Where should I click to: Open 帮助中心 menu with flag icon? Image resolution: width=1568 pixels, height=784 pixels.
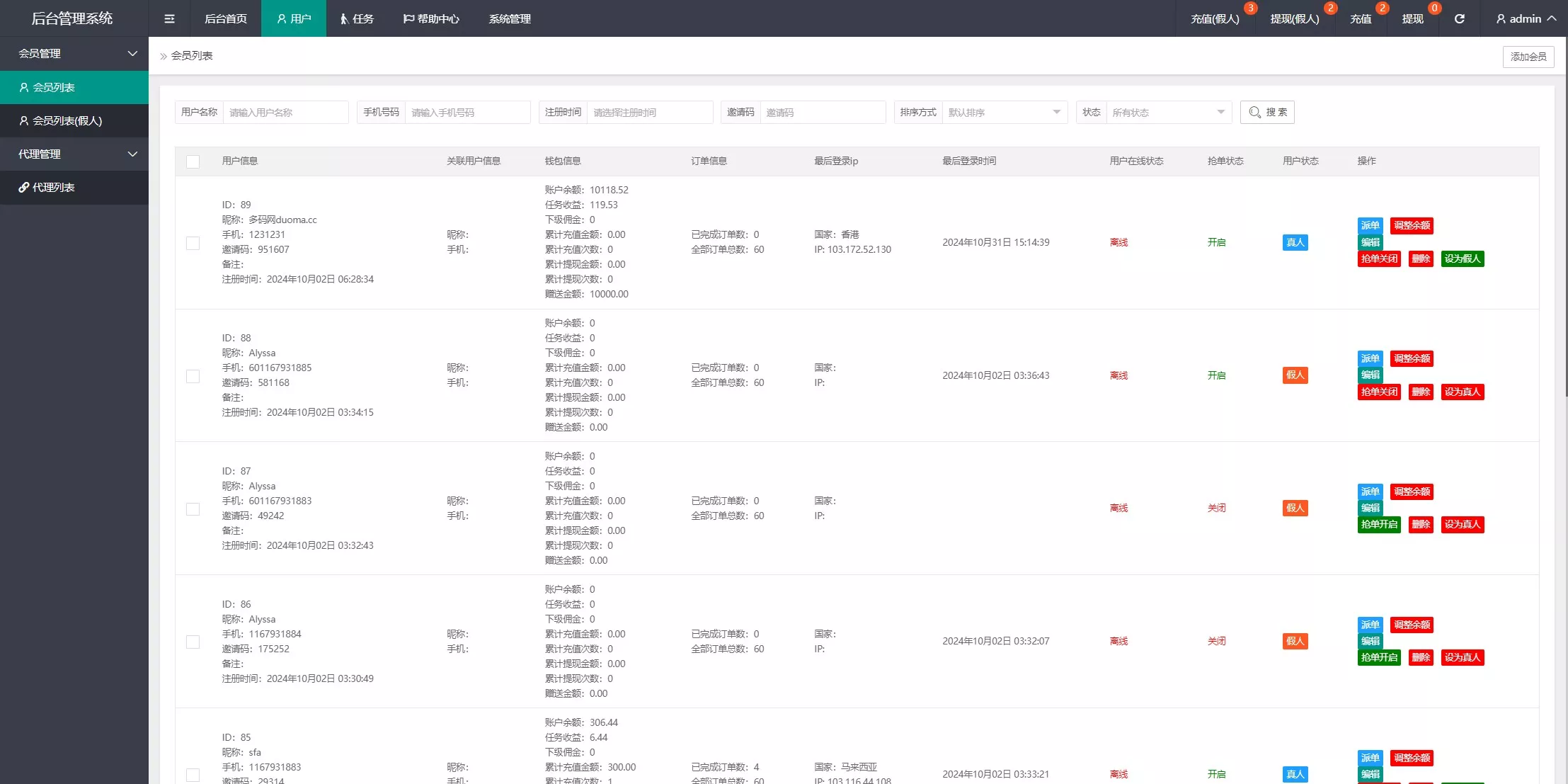pos(431,18)
